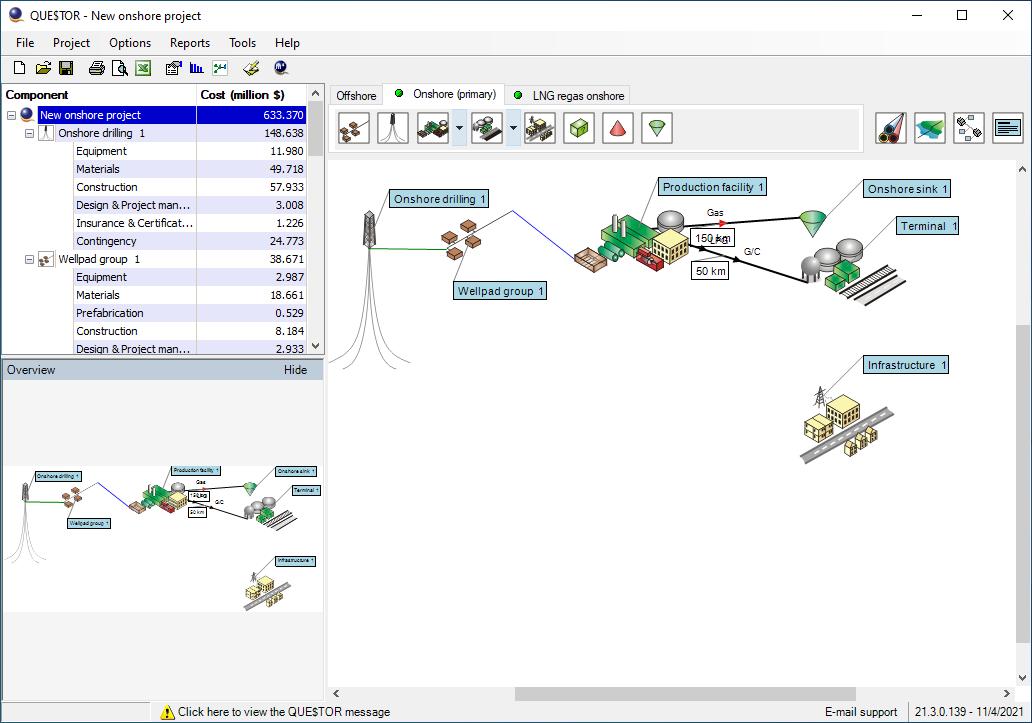Viewport: 1032px width, 723px height.
Task: Click the yellow pencil edit icon
Action: tap(251, 68)
